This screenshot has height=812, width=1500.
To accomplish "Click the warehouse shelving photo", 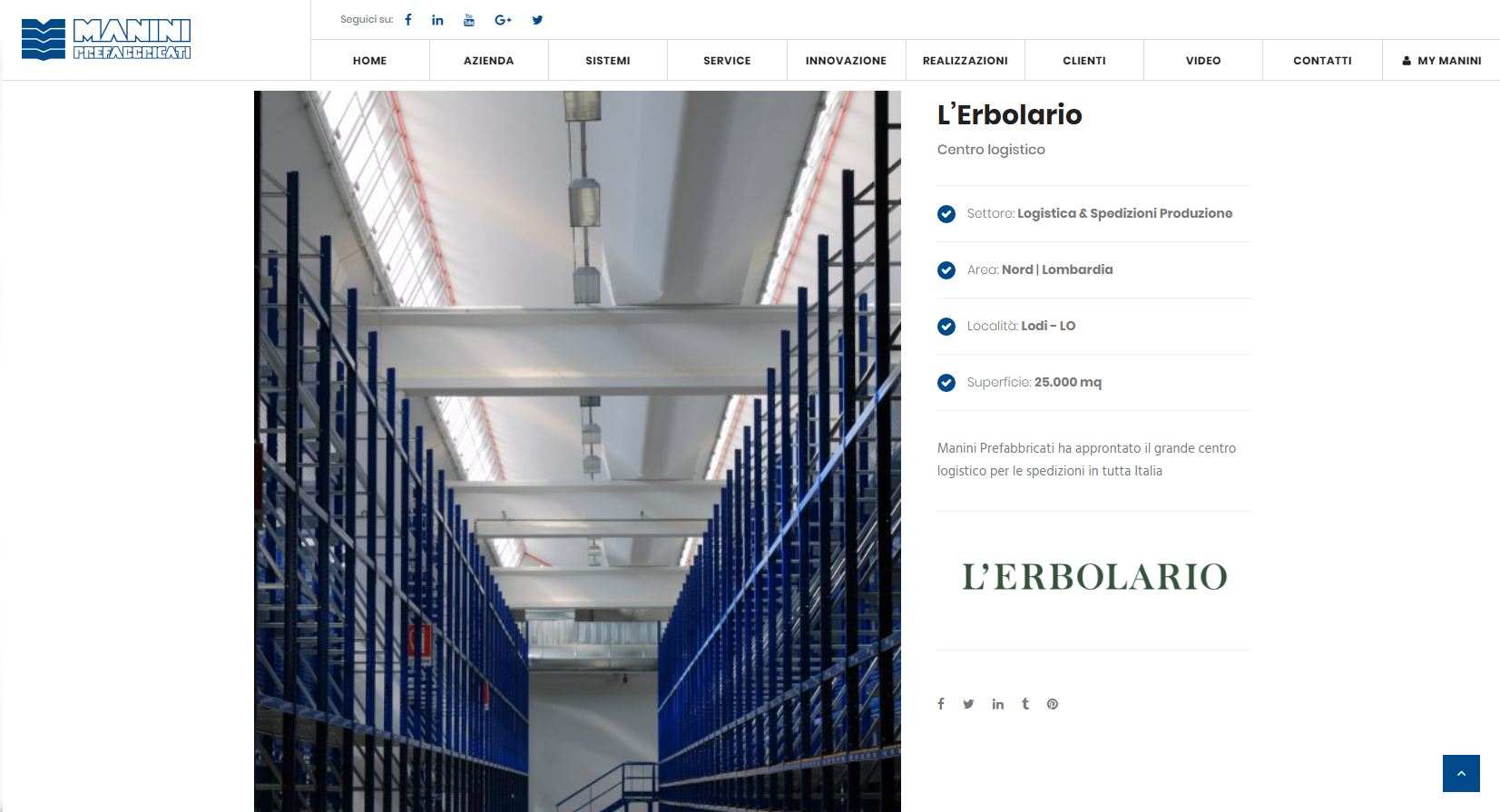I will [577, 451].
